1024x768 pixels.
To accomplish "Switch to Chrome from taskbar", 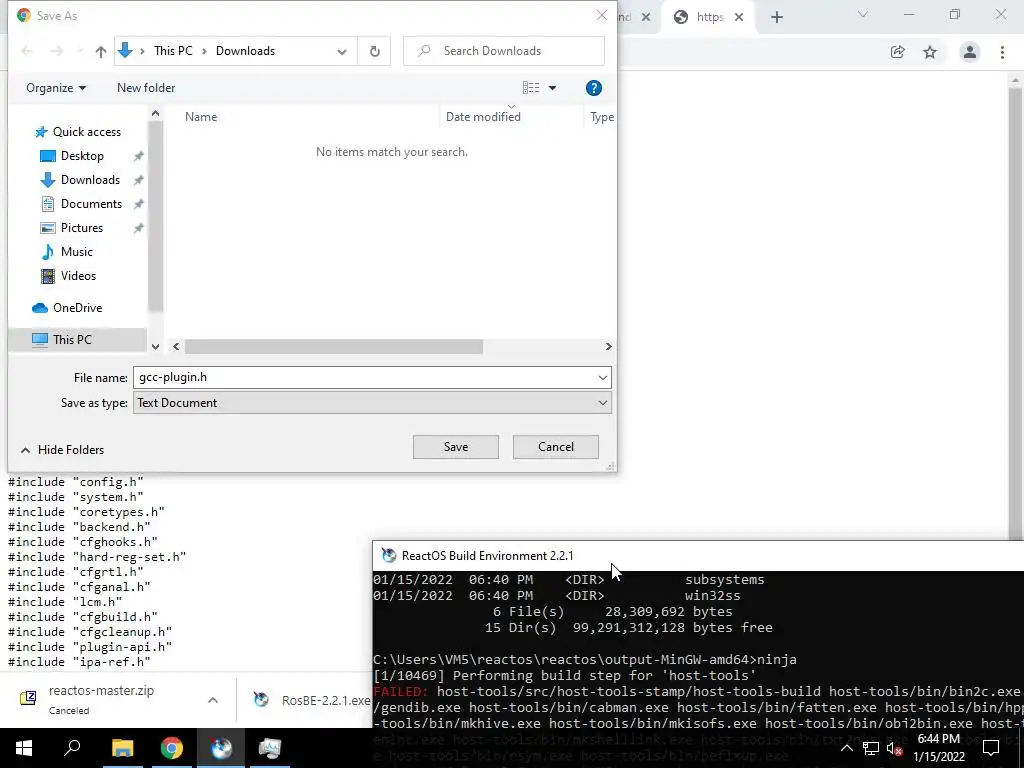I will coord(172,748).
